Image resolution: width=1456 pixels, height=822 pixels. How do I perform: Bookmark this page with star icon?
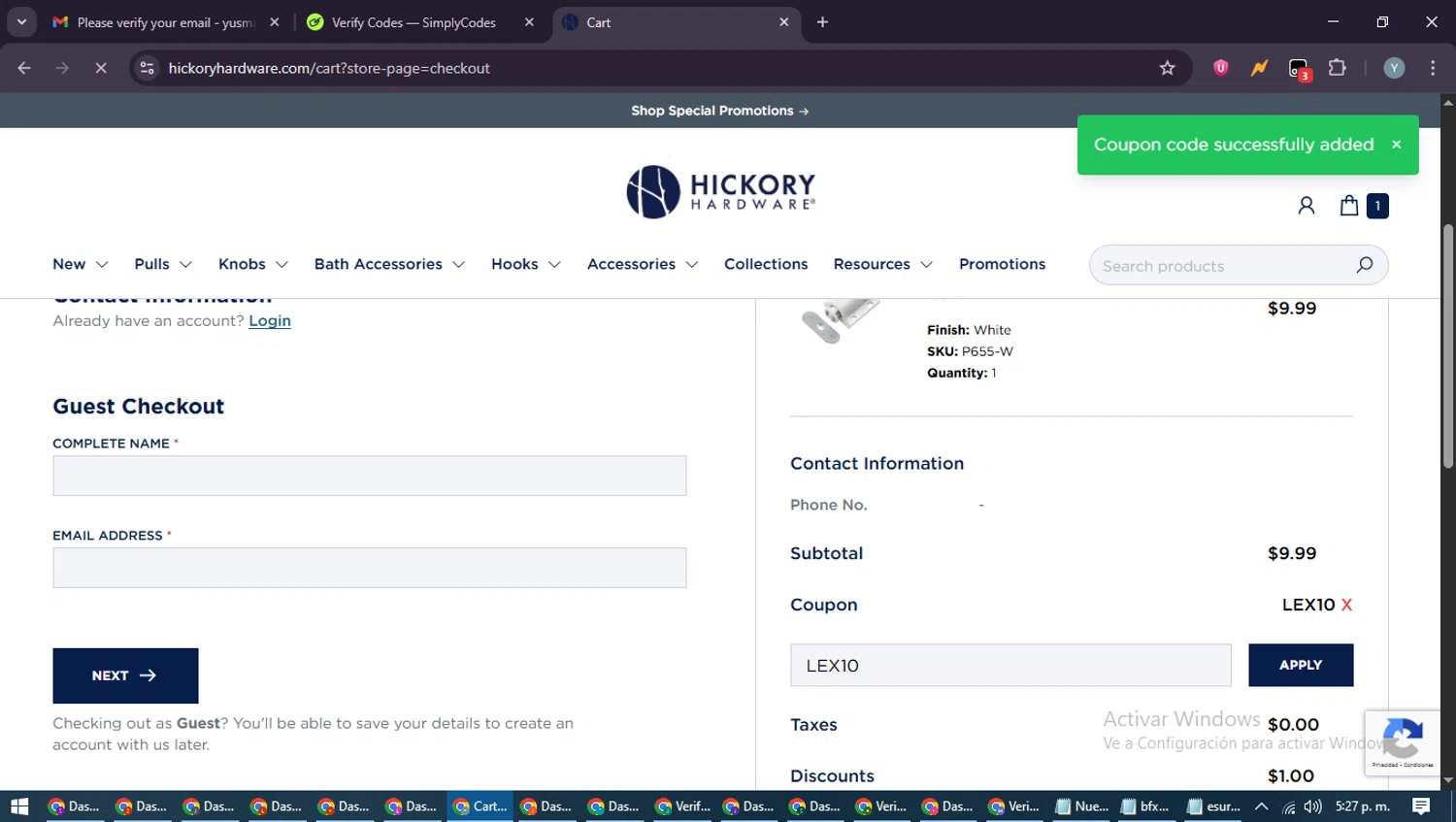(x=1167, y=68)
